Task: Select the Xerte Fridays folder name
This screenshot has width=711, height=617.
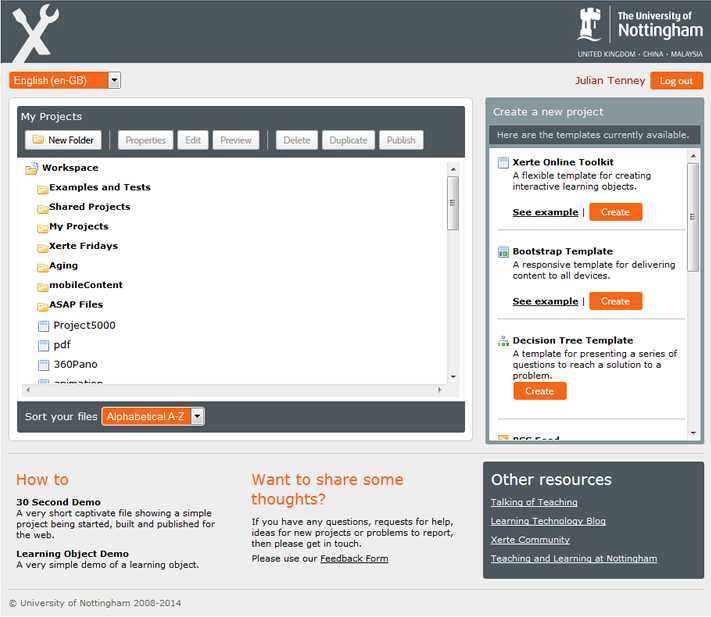Action: pyautogui.click(x=83, y=246)
